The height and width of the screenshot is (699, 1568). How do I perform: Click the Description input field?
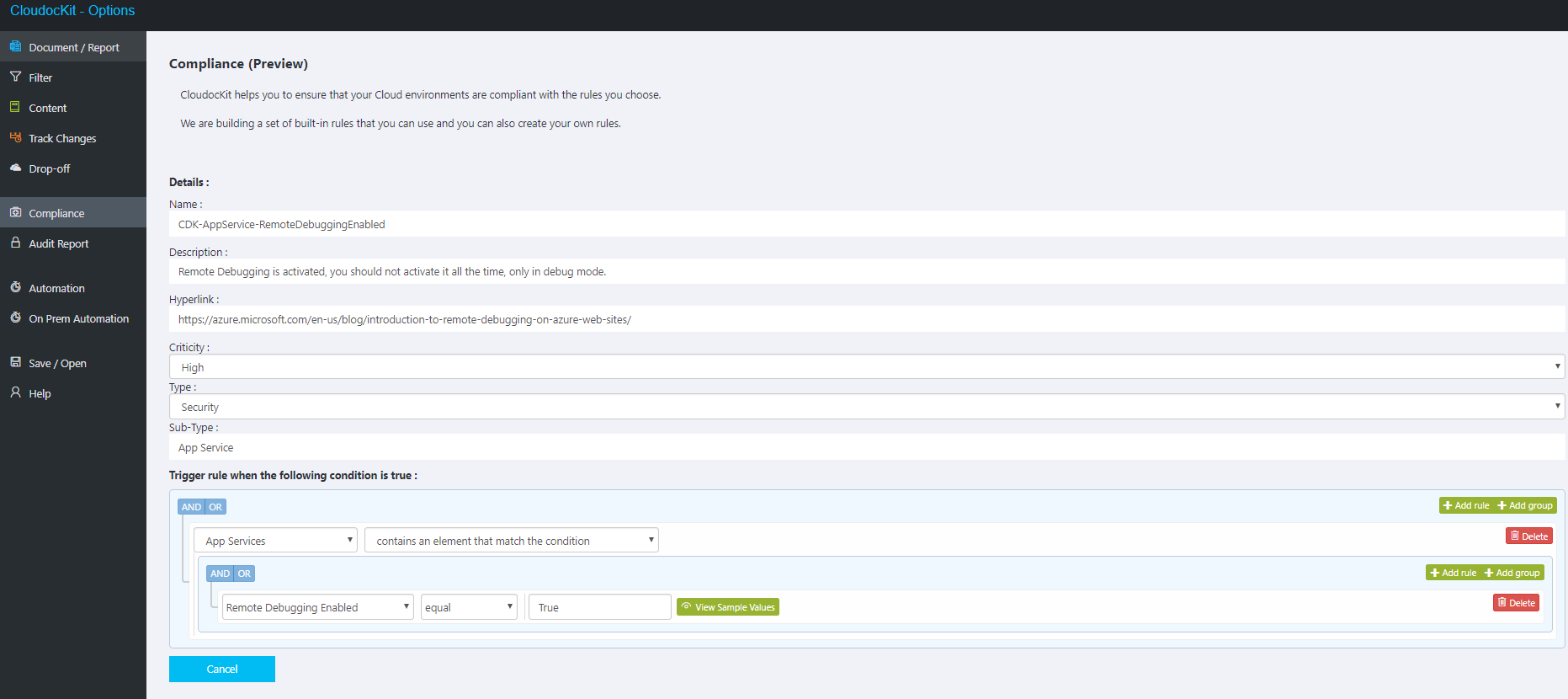867,271
